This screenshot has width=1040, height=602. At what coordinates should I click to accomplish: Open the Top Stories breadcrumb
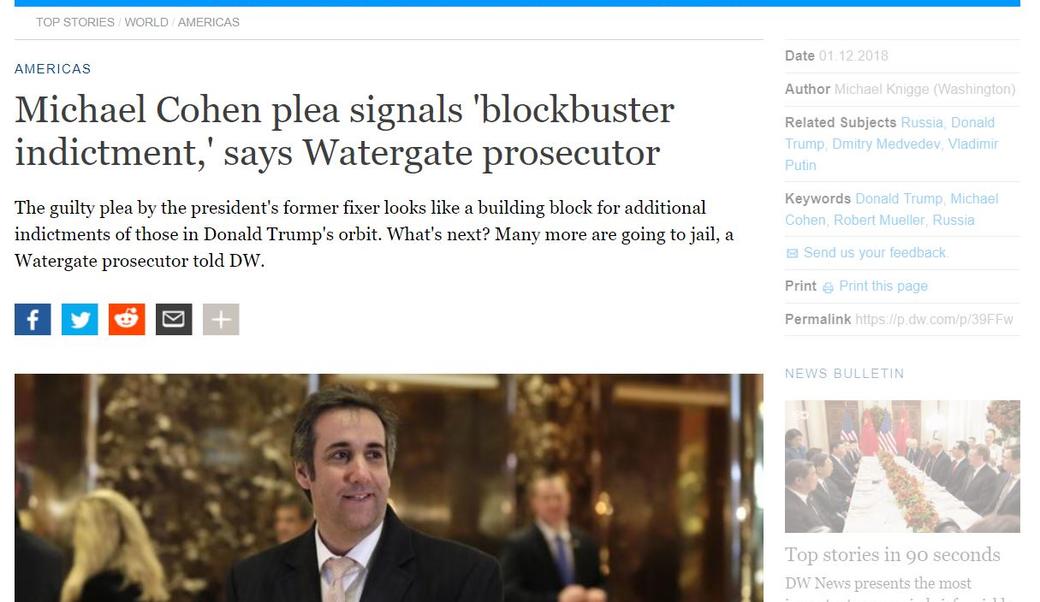coord(75,22)
